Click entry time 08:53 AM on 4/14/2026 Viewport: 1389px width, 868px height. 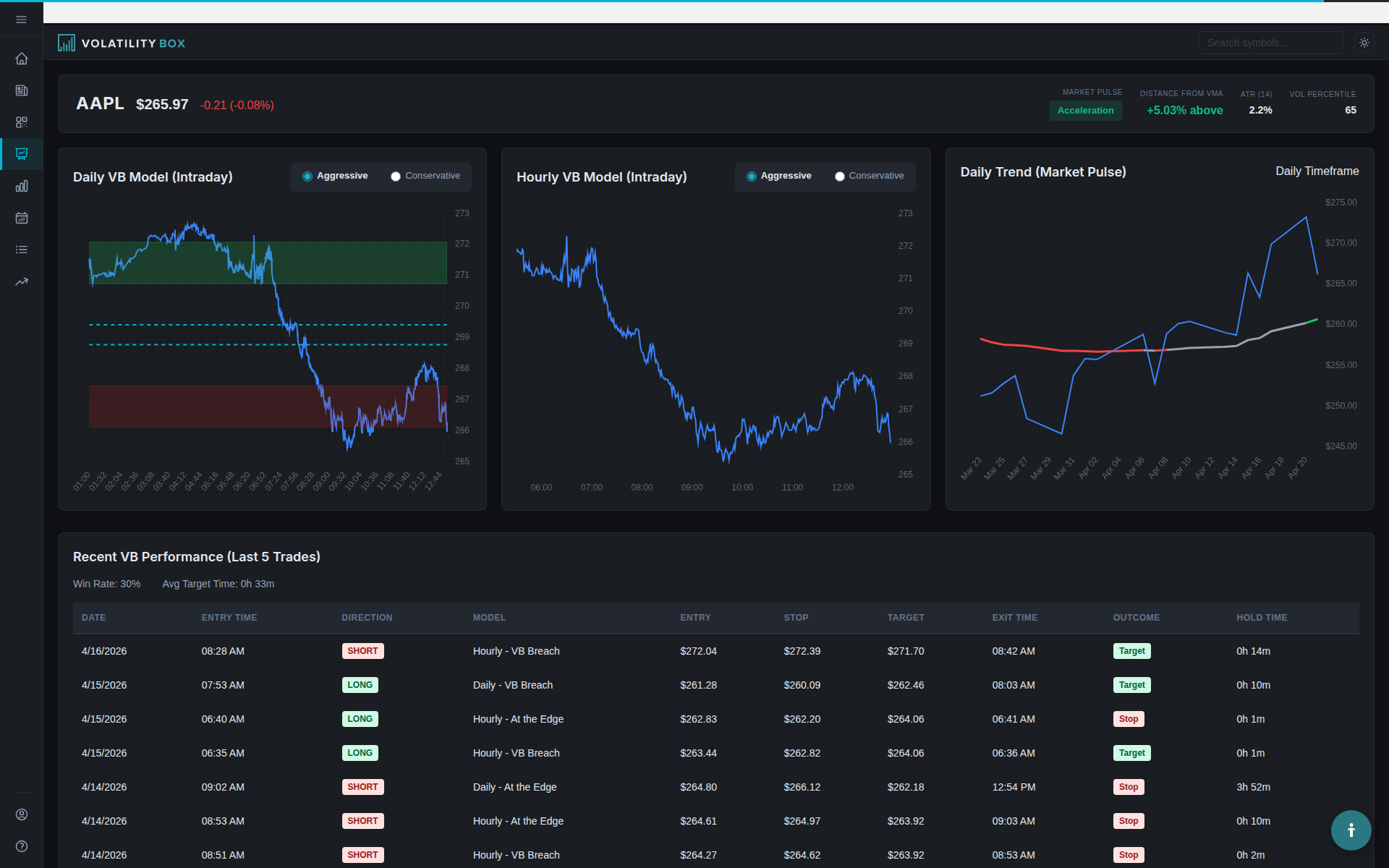223,821
